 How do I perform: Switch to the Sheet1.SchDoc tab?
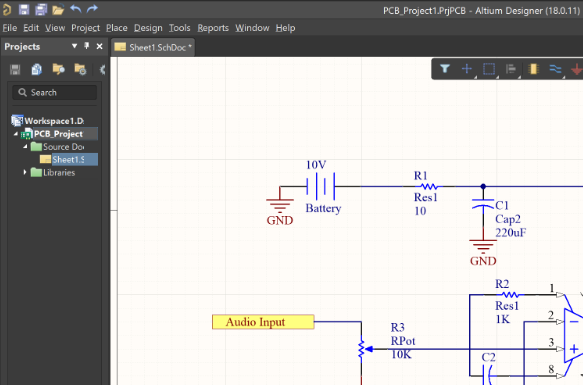[x=153, y=47]
